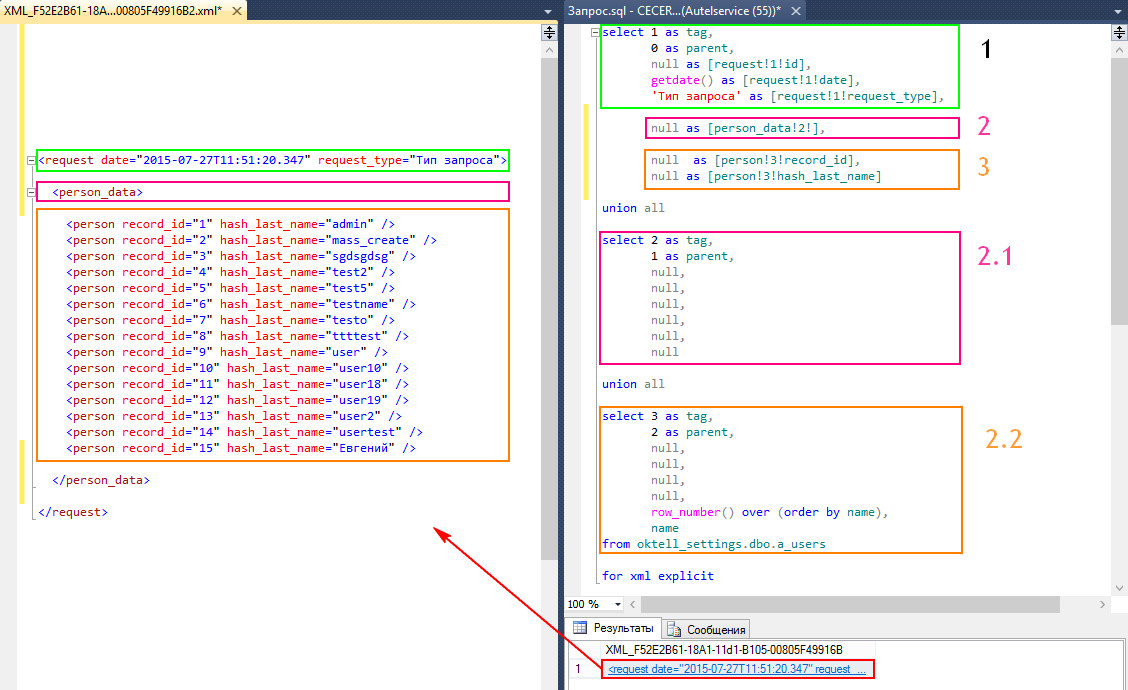Open the document list dropdown above the XML pane
Image resolution: width=1128 pixels, height=690 pixels.
(x=547, y=10)
